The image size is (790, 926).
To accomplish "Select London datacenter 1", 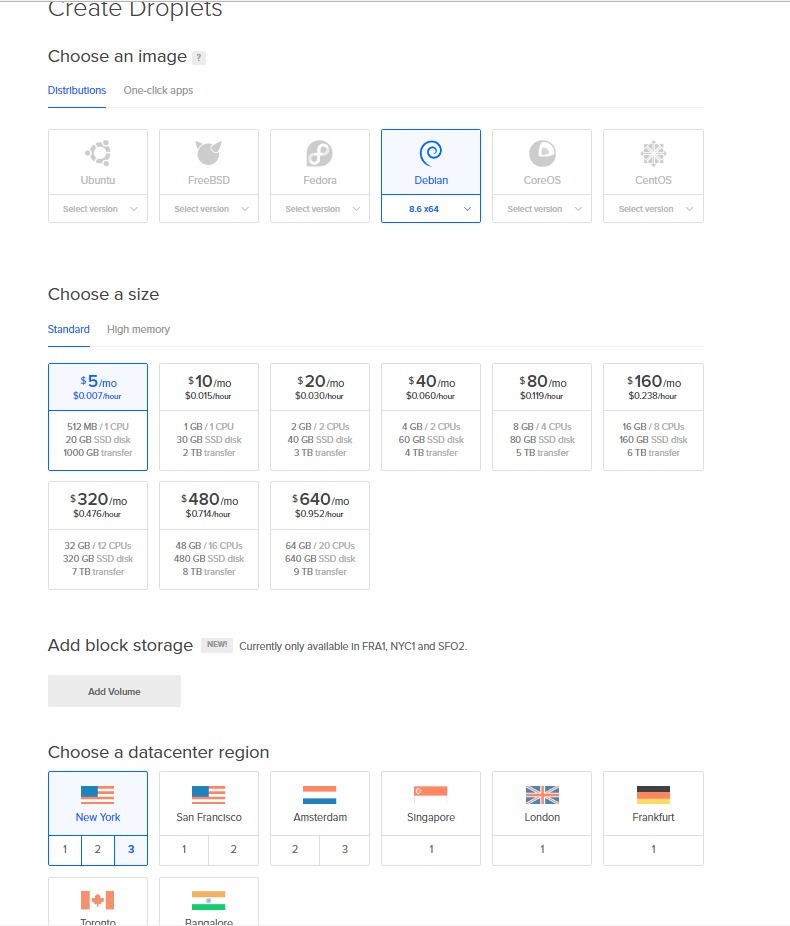I will (542, 849).
